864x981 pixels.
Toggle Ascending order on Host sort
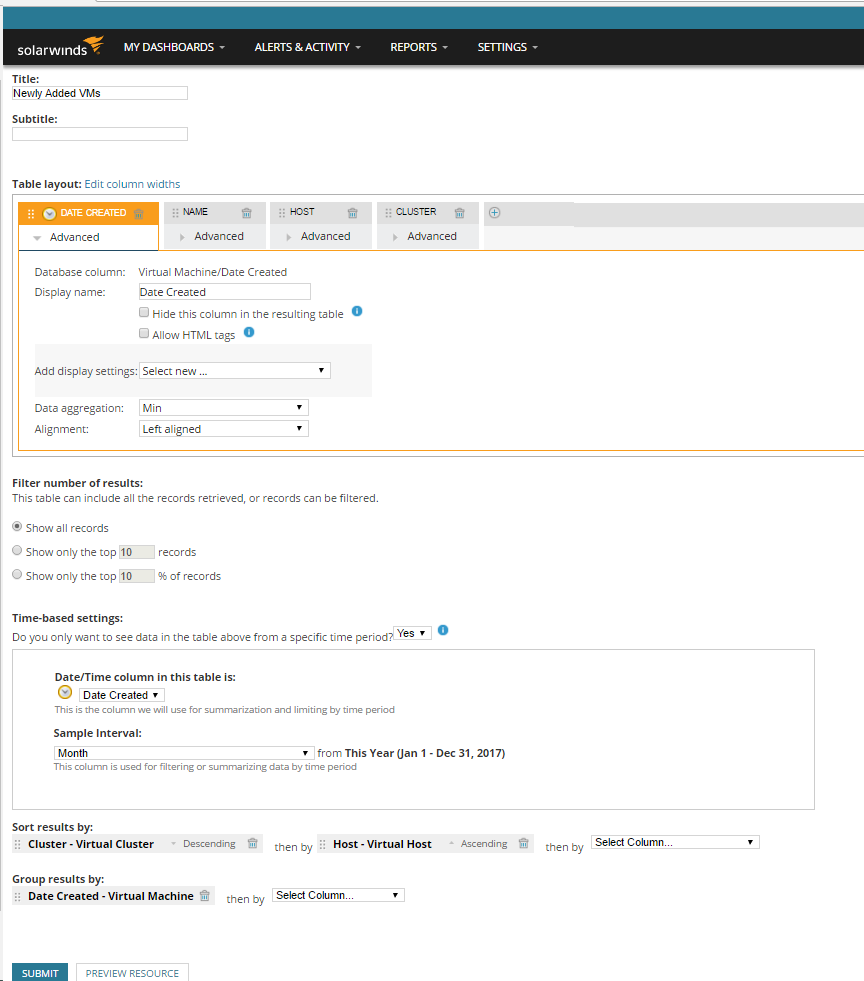[x=479, y=843]
